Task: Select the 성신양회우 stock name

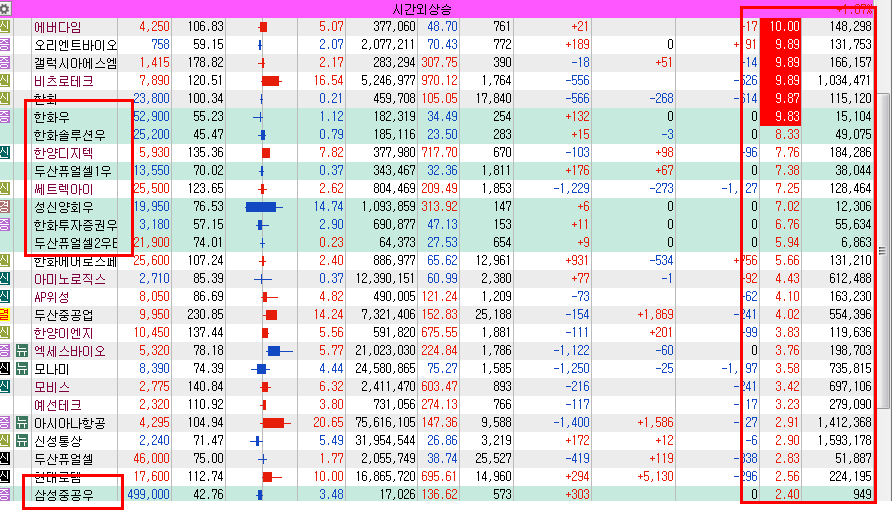Action: tap(63, 207)
